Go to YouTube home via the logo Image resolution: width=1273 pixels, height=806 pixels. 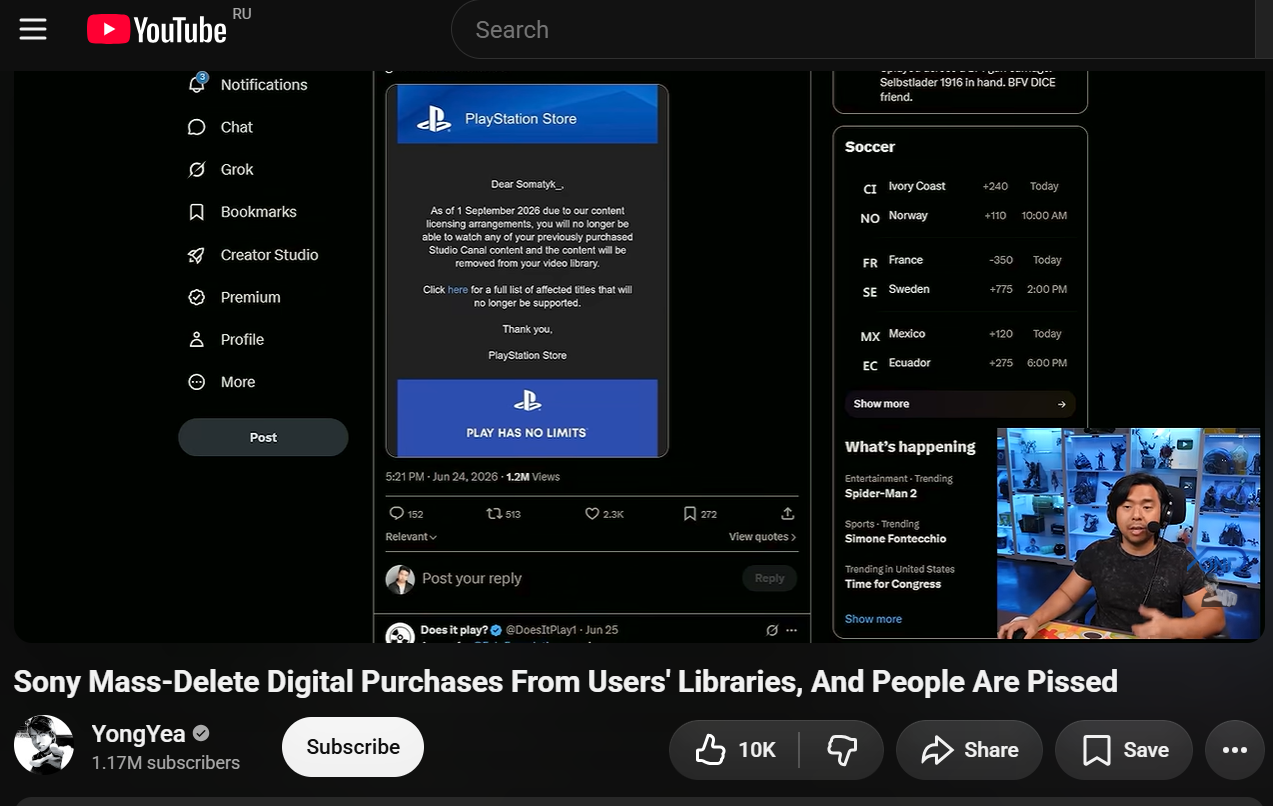tap(157, 30)
